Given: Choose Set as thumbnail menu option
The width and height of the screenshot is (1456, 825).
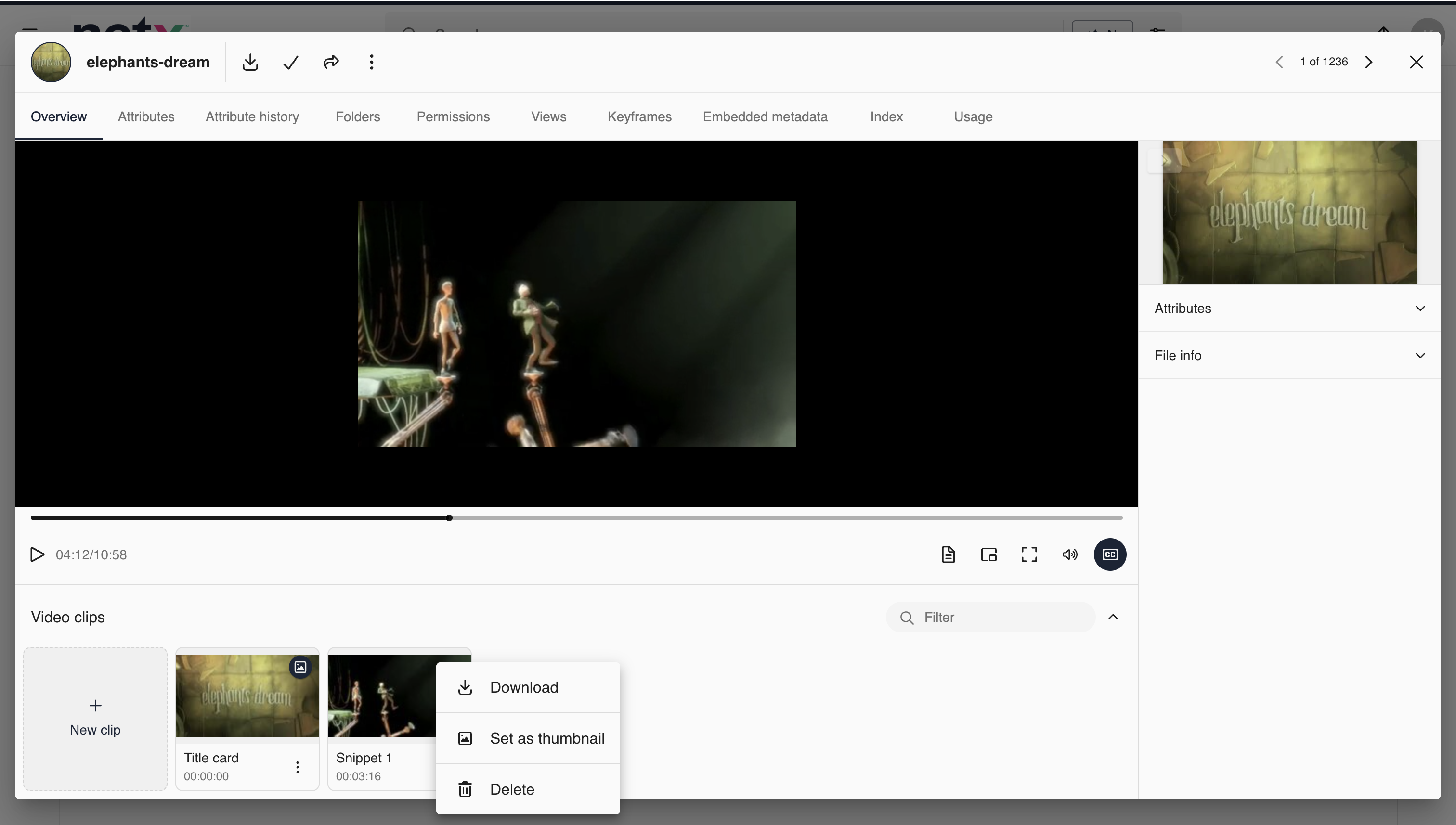Looking at the screenshot, I should point(528,738).
